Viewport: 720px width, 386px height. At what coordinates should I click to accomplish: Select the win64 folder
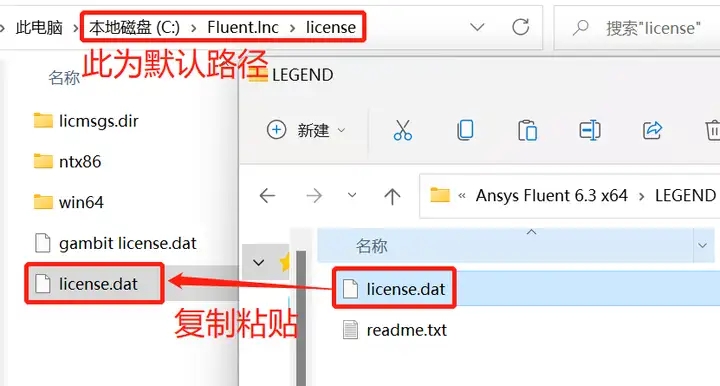point(81,202)
